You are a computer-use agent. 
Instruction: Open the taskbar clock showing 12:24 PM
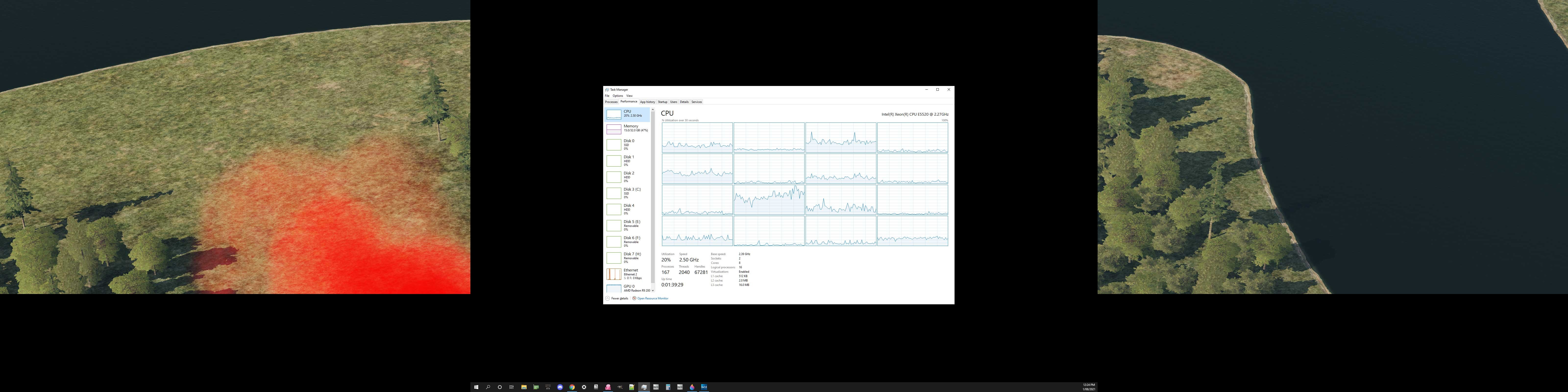point(1089,387)
